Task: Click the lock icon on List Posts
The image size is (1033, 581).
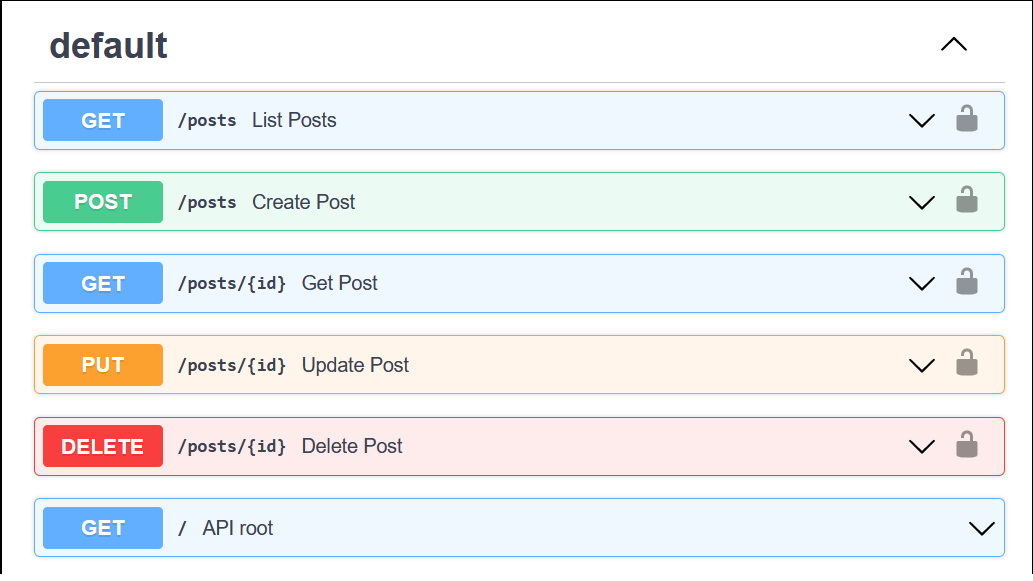Action: click(966, 120)
